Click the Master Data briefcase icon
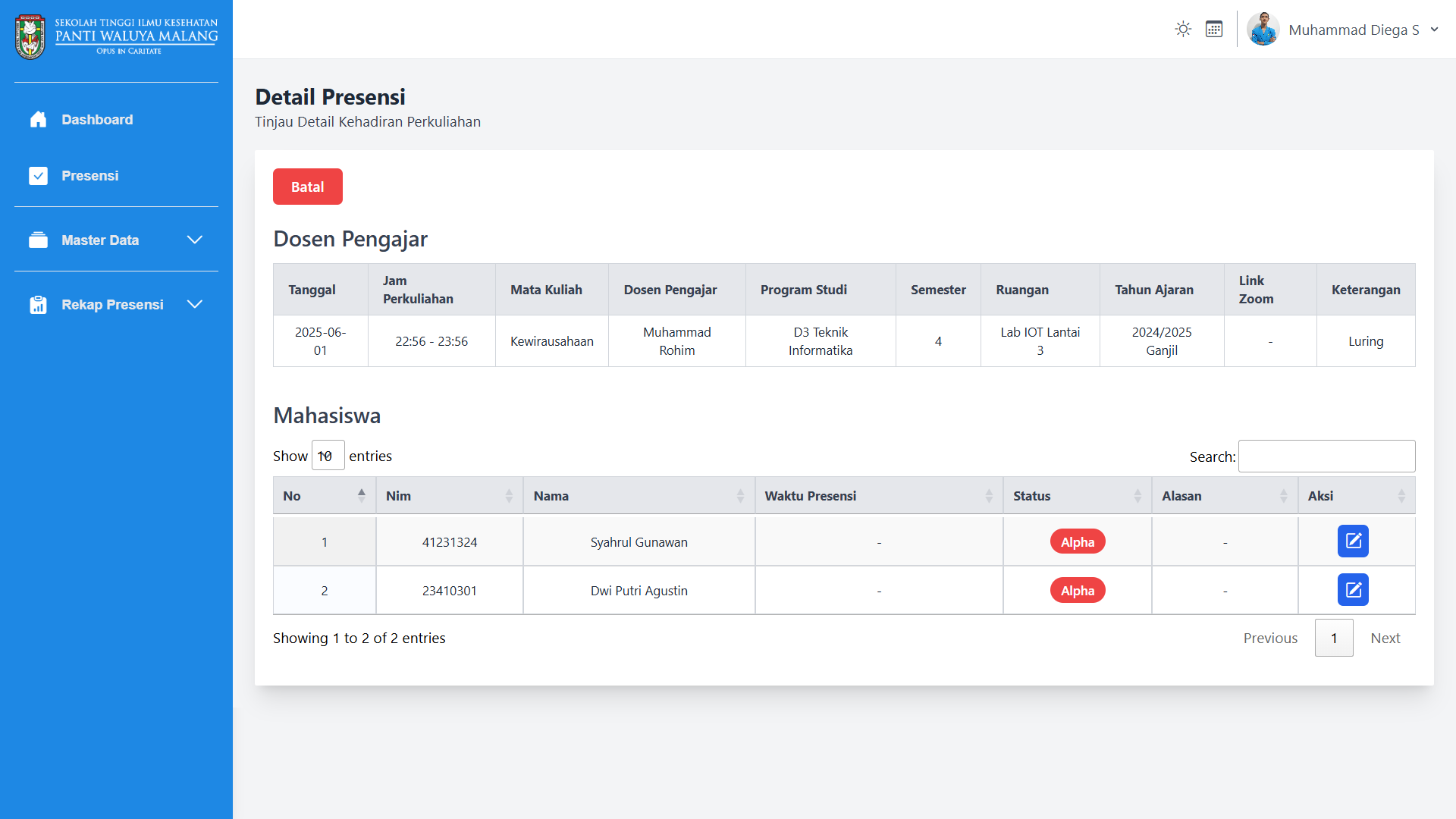Image resolution: width=1456 pixels, height=819 pixels. click(38, 240)
